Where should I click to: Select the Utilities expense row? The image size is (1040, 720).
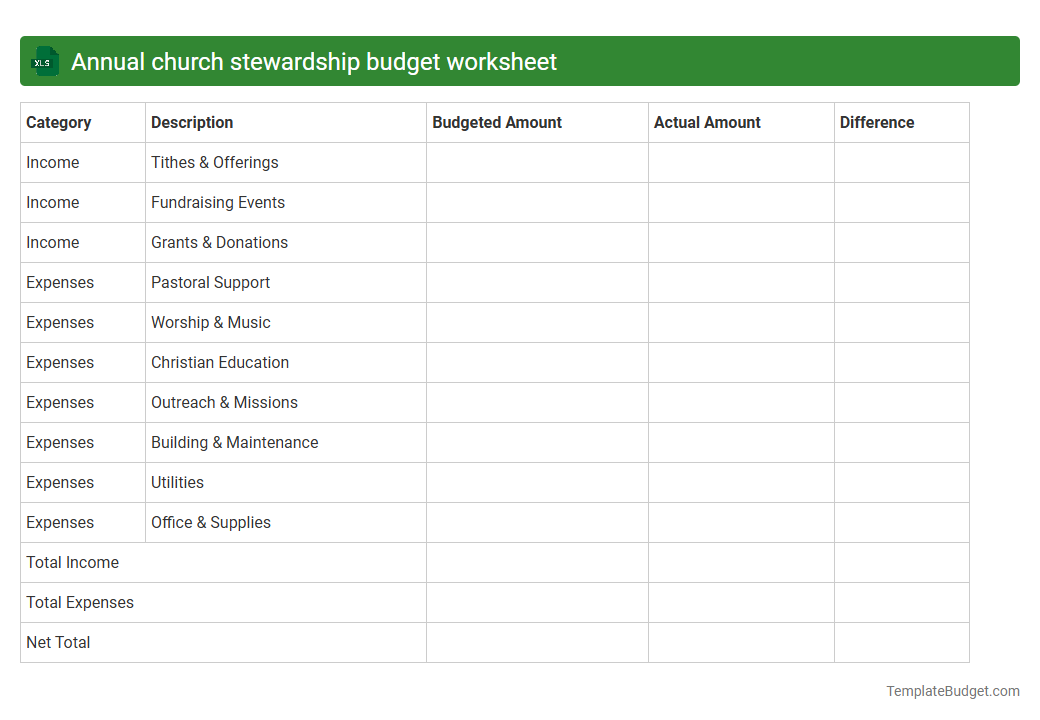pos(177,482)
